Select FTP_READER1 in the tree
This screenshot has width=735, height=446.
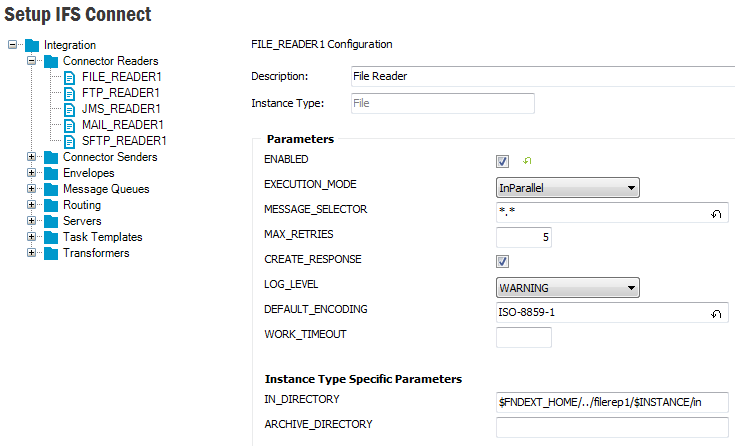pyautogui.click(x=121, y=93)
